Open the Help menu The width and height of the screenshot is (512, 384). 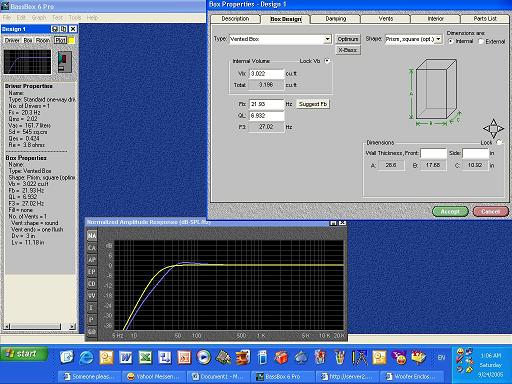coord(92,17)
